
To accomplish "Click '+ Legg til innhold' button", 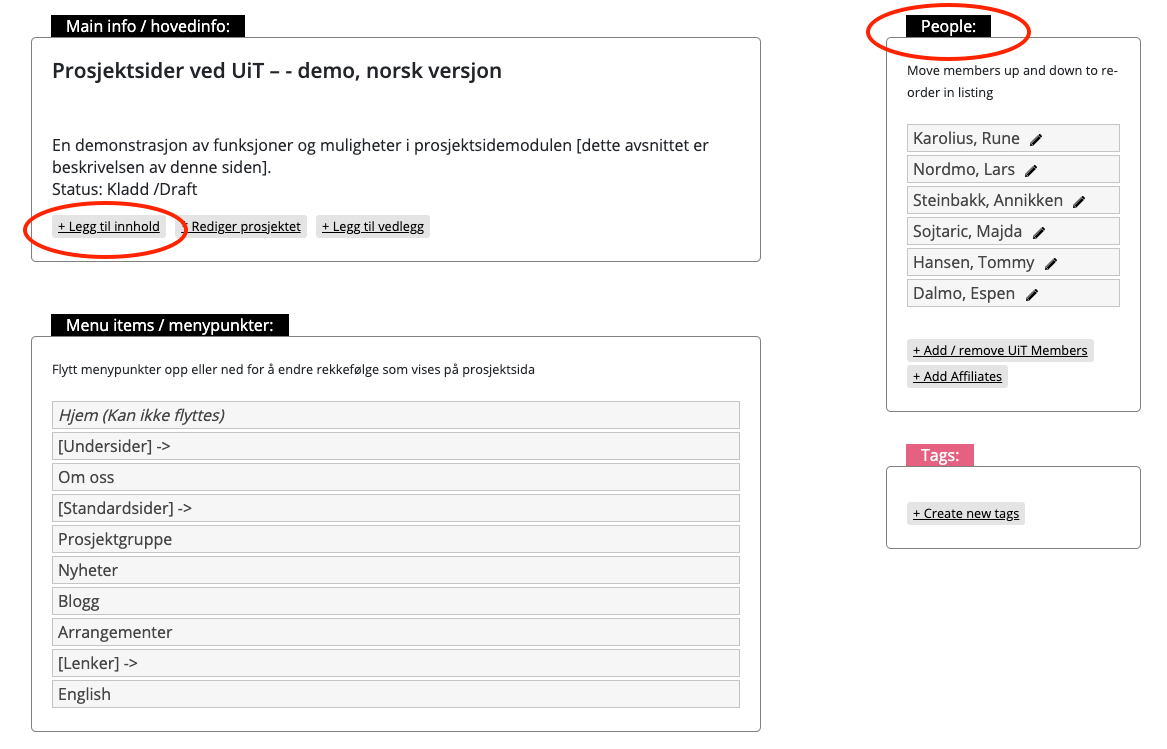I will point(109,226).
